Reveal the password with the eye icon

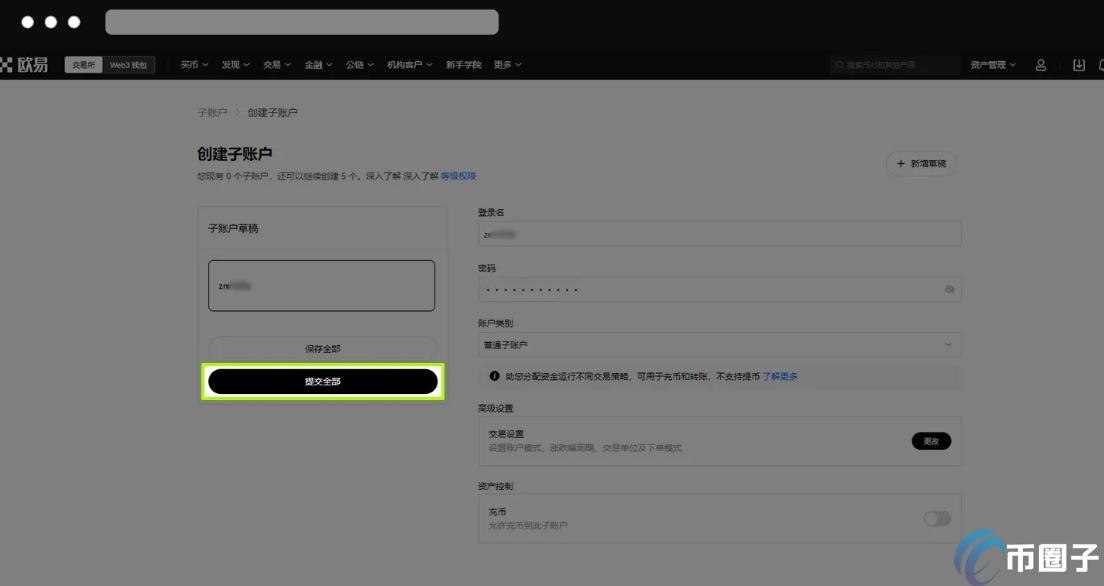click(949, 289)
